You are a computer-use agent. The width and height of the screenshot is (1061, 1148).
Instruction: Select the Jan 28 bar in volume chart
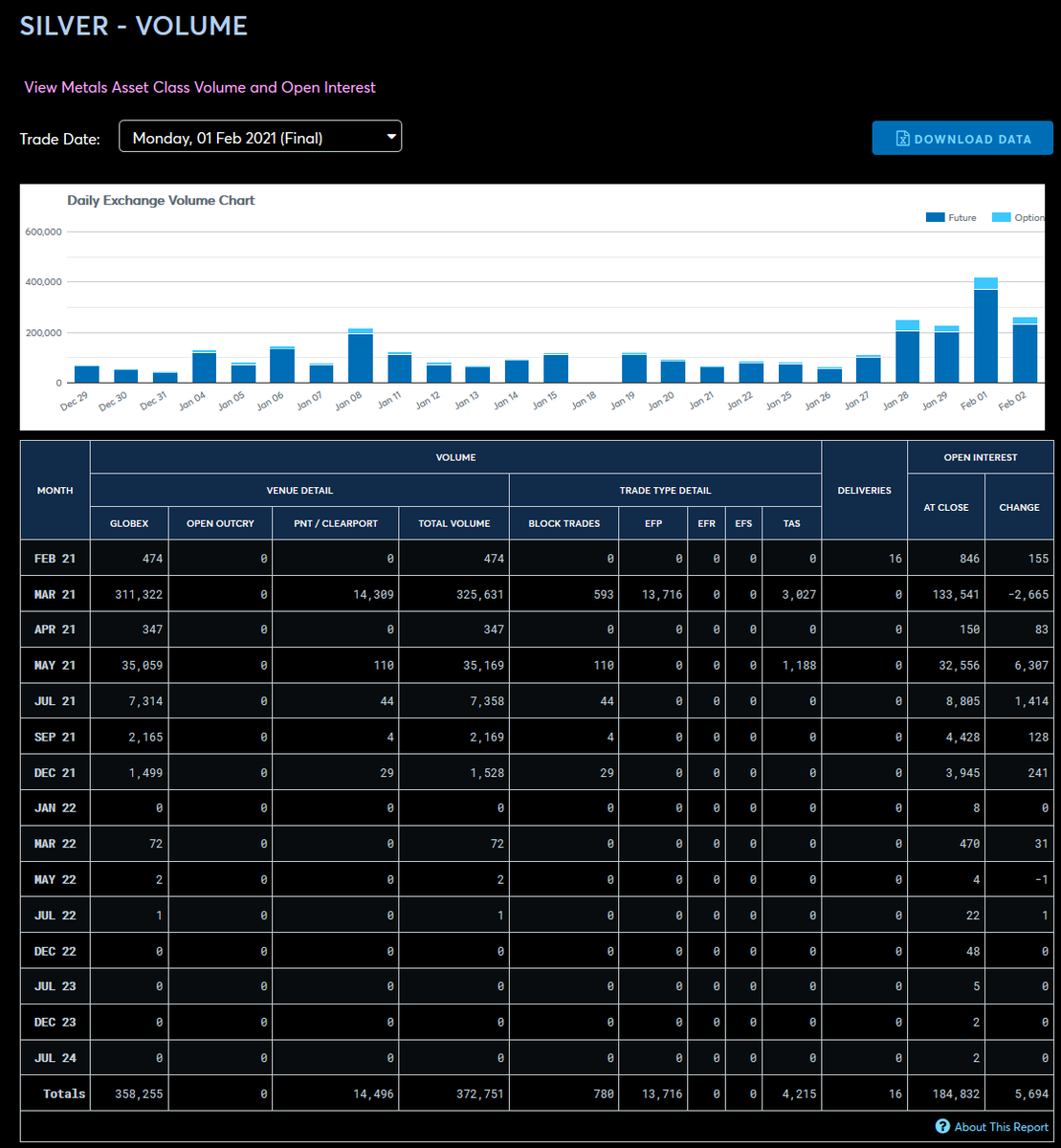(x=907, y=352)
